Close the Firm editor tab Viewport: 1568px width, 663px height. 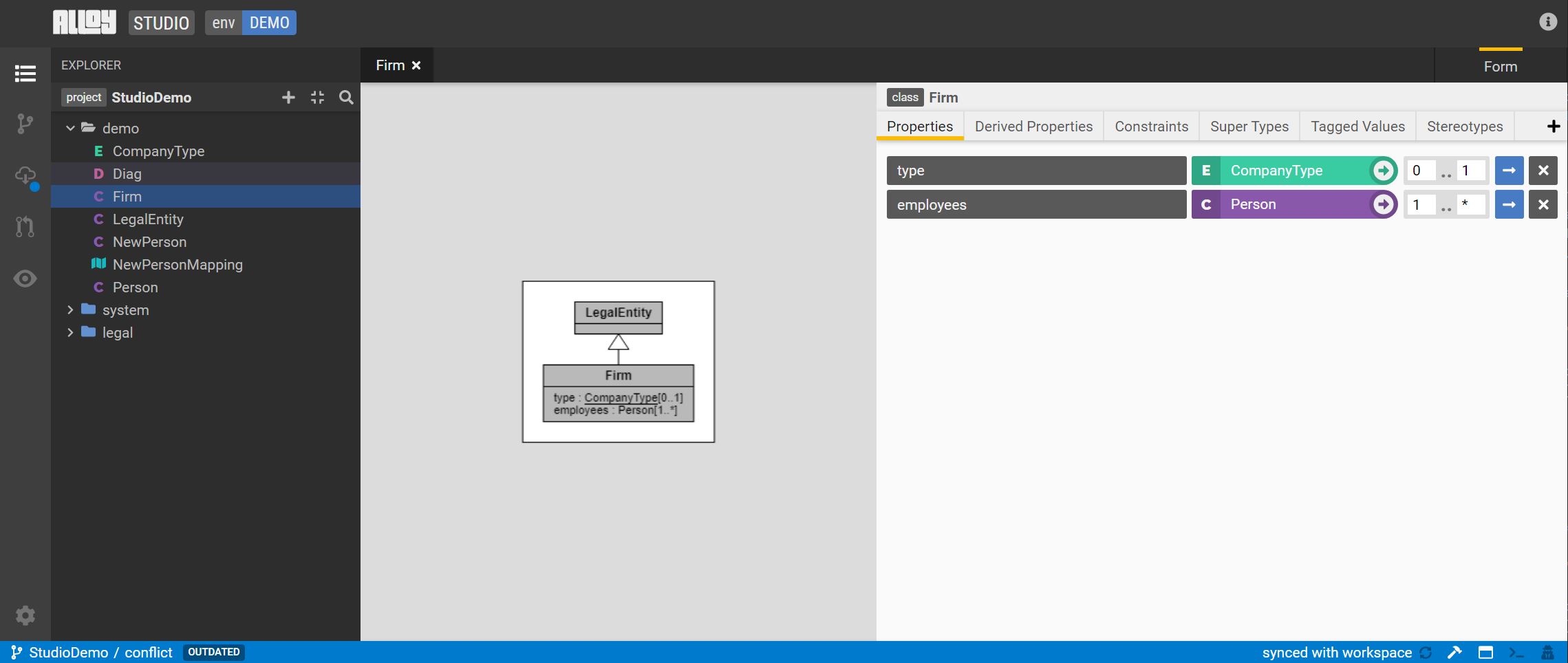416,65
